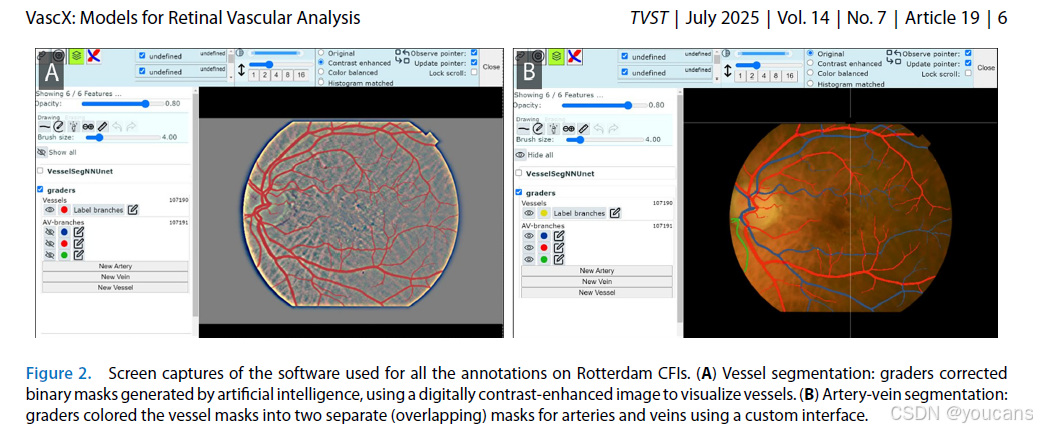Click the undo arrow in panel B drawing toolbar
Image resolution: width=1037 pixels, height=431 pixels.
599,129
